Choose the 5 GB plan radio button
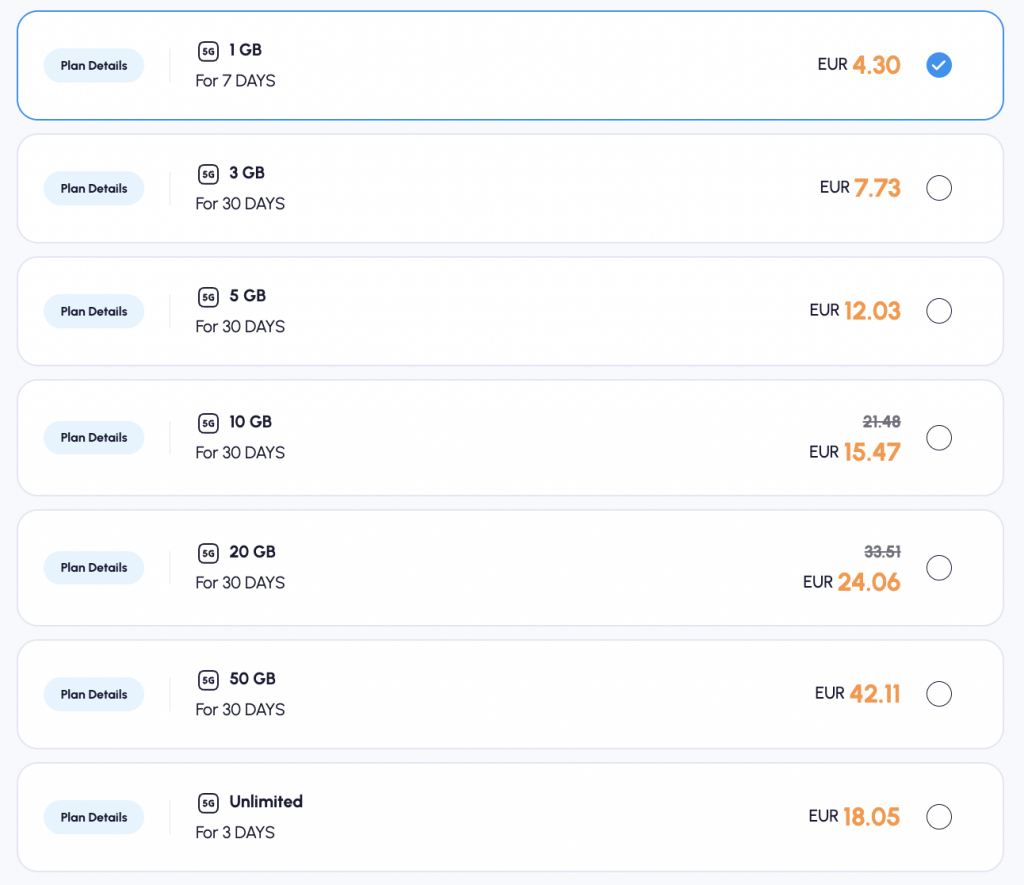The image size is (1024, 885). [938, 311]
